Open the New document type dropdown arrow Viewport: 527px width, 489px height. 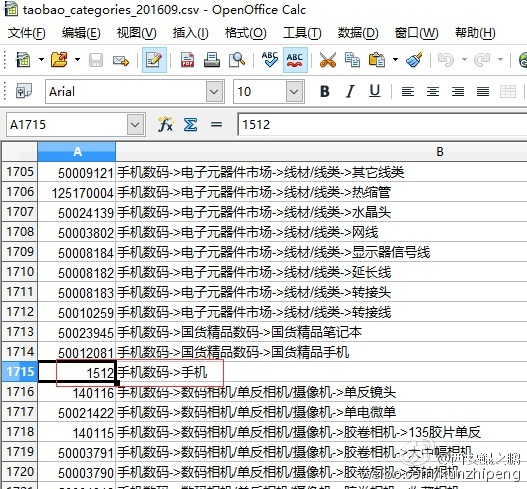pos(41,60)
